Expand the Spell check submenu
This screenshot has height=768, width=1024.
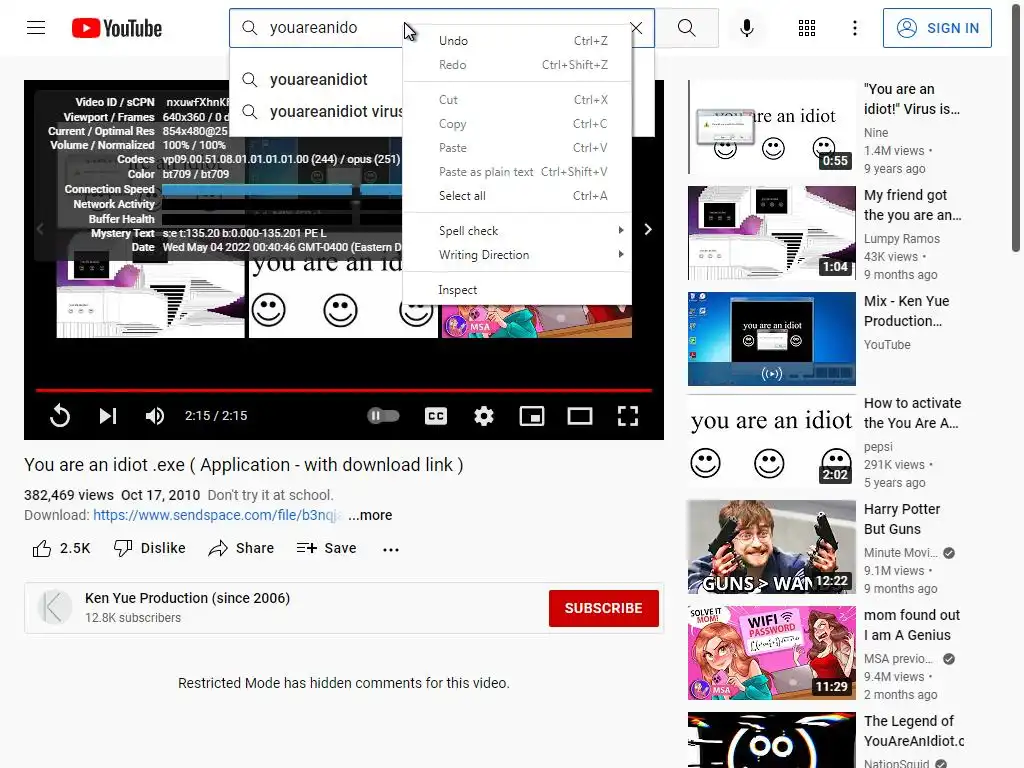pyautogui.click(x=517, y=231)
